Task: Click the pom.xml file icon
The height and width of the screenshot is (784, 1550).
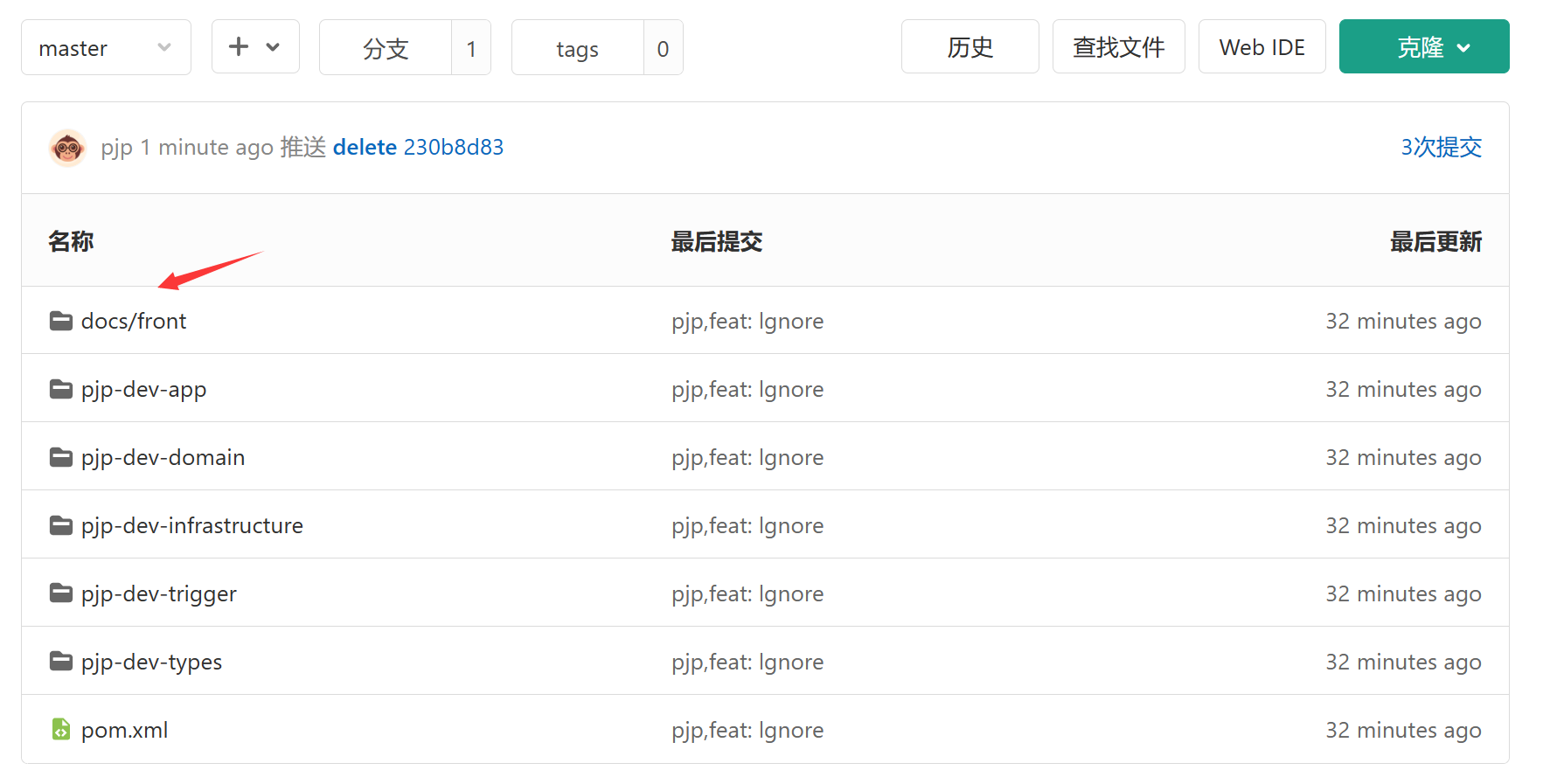Action: pos(61,729)
